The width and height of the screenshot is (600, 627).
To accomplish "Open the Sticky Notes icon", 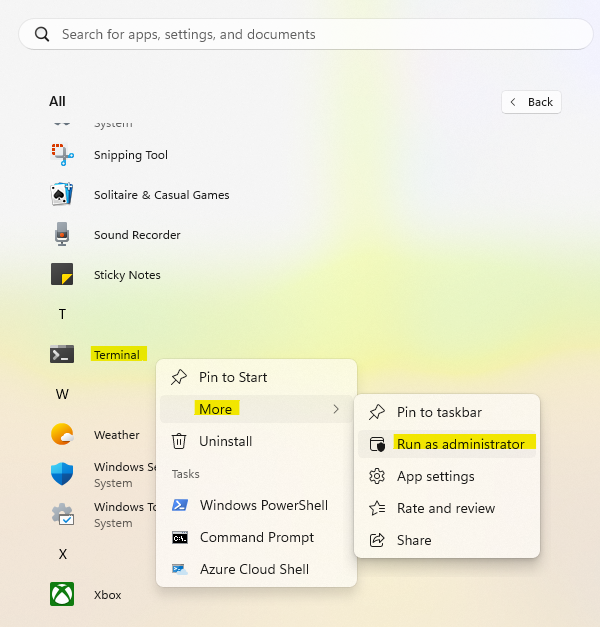I will pos(62,274).
